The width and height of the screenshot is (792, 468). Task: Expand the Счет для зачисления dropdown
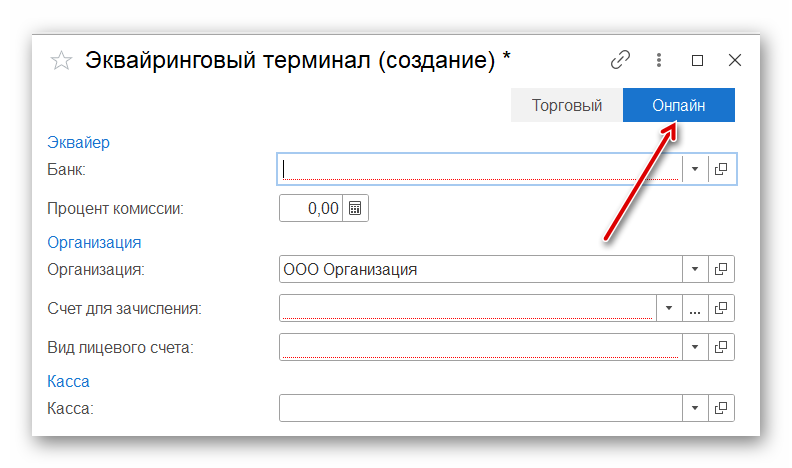point(668,308)
